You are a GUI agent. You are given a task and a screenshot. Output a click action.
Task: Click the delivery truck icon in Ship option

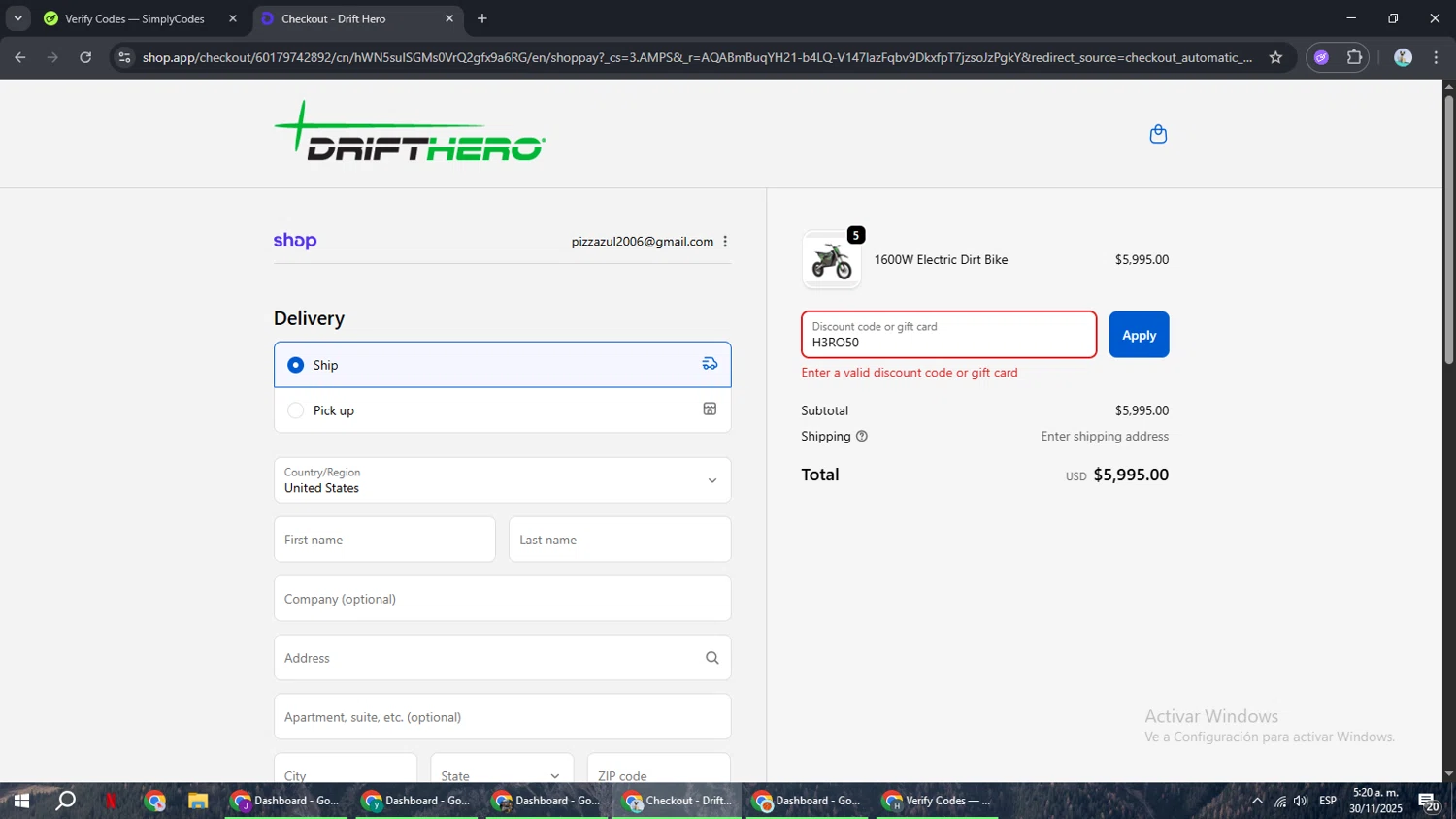[x=710, y=364]
